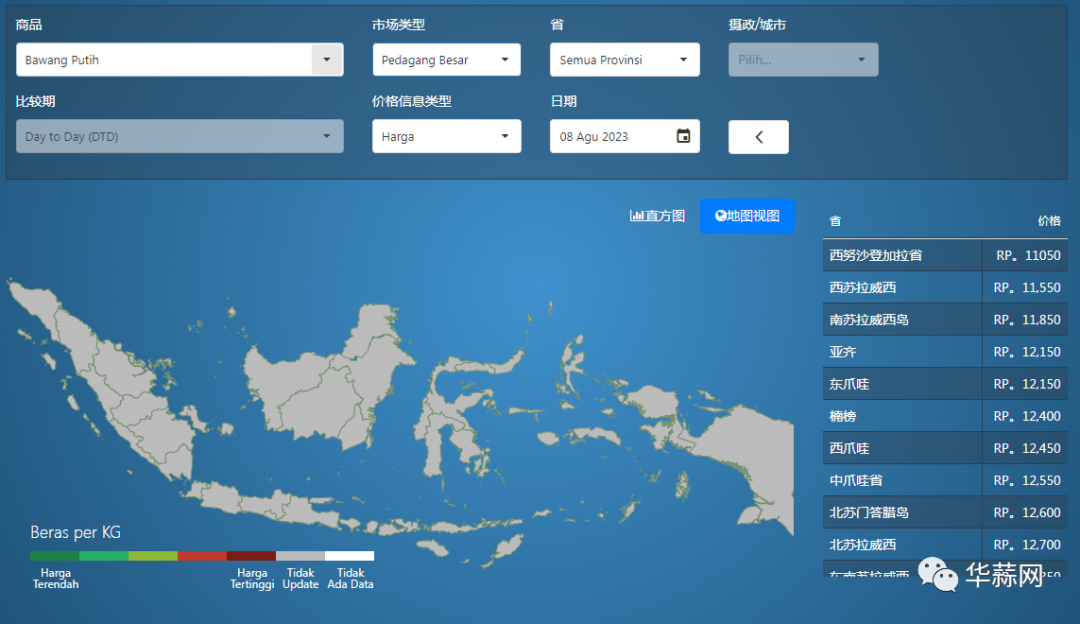Click the dark red Harga Tertinggi legend swatch

[251, 556]
